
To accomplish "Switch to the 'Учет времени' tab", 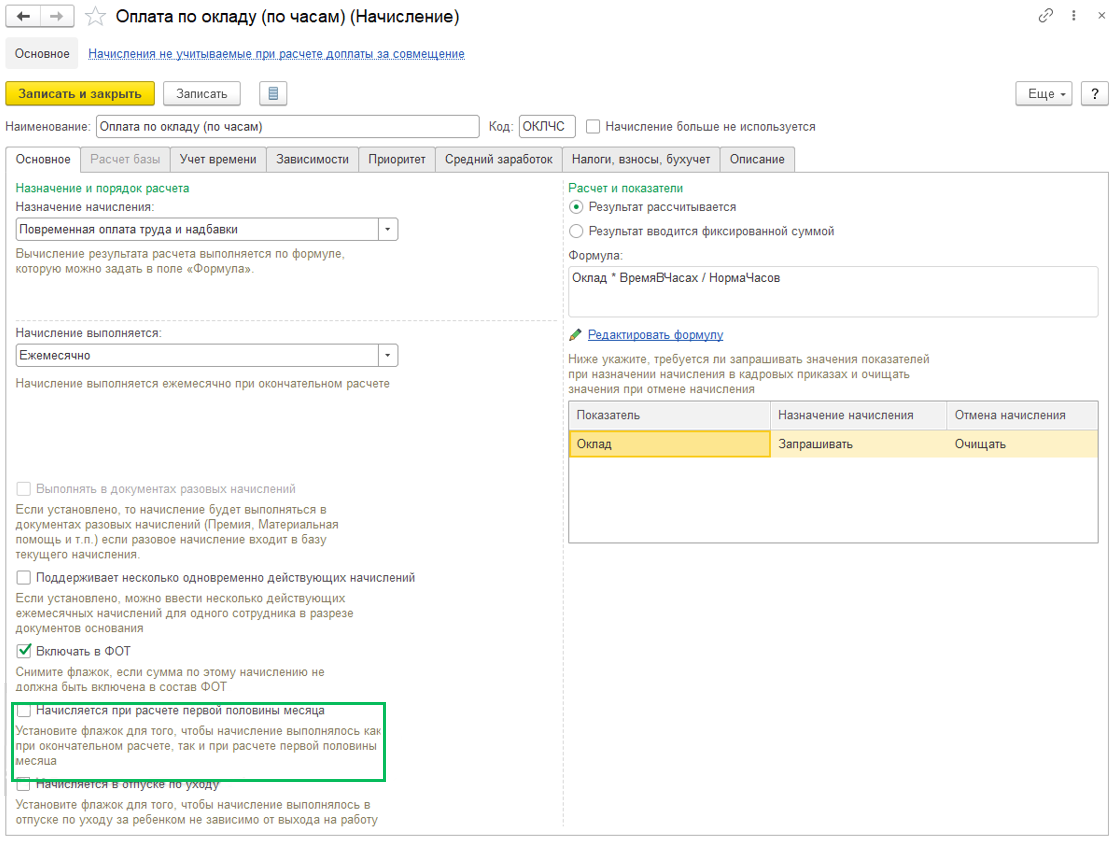I will pos(217,159).
